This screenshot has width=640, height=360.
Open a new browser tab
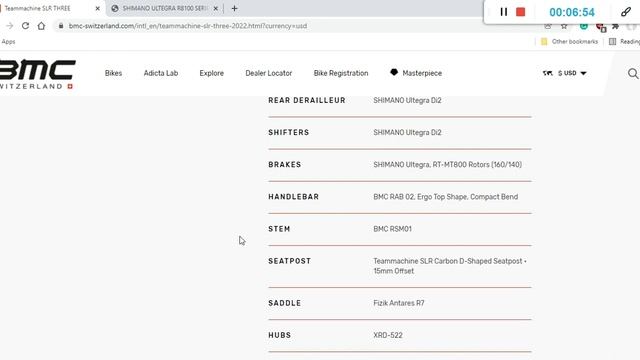tap(234, 8)
